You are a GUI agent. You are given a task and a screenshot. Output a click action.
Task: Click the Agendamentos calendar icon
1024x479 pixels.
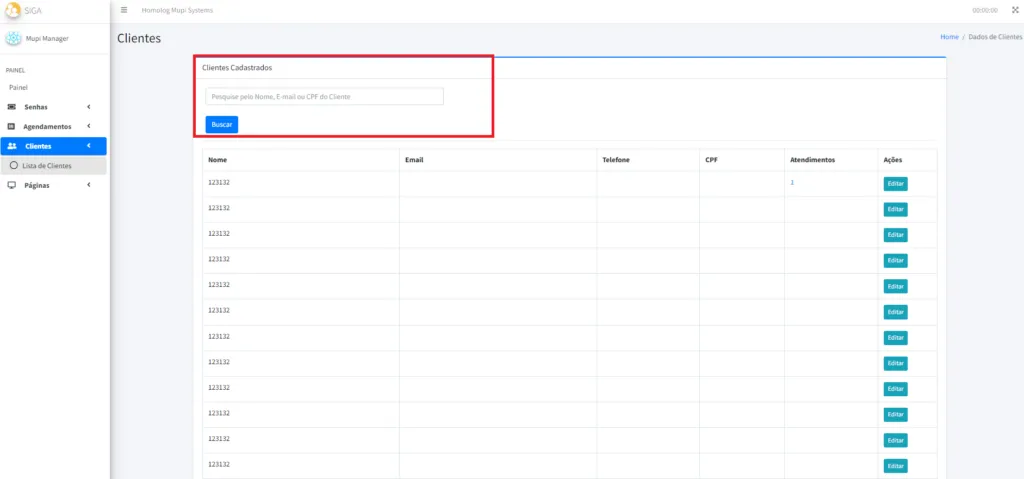pos(12,127)
